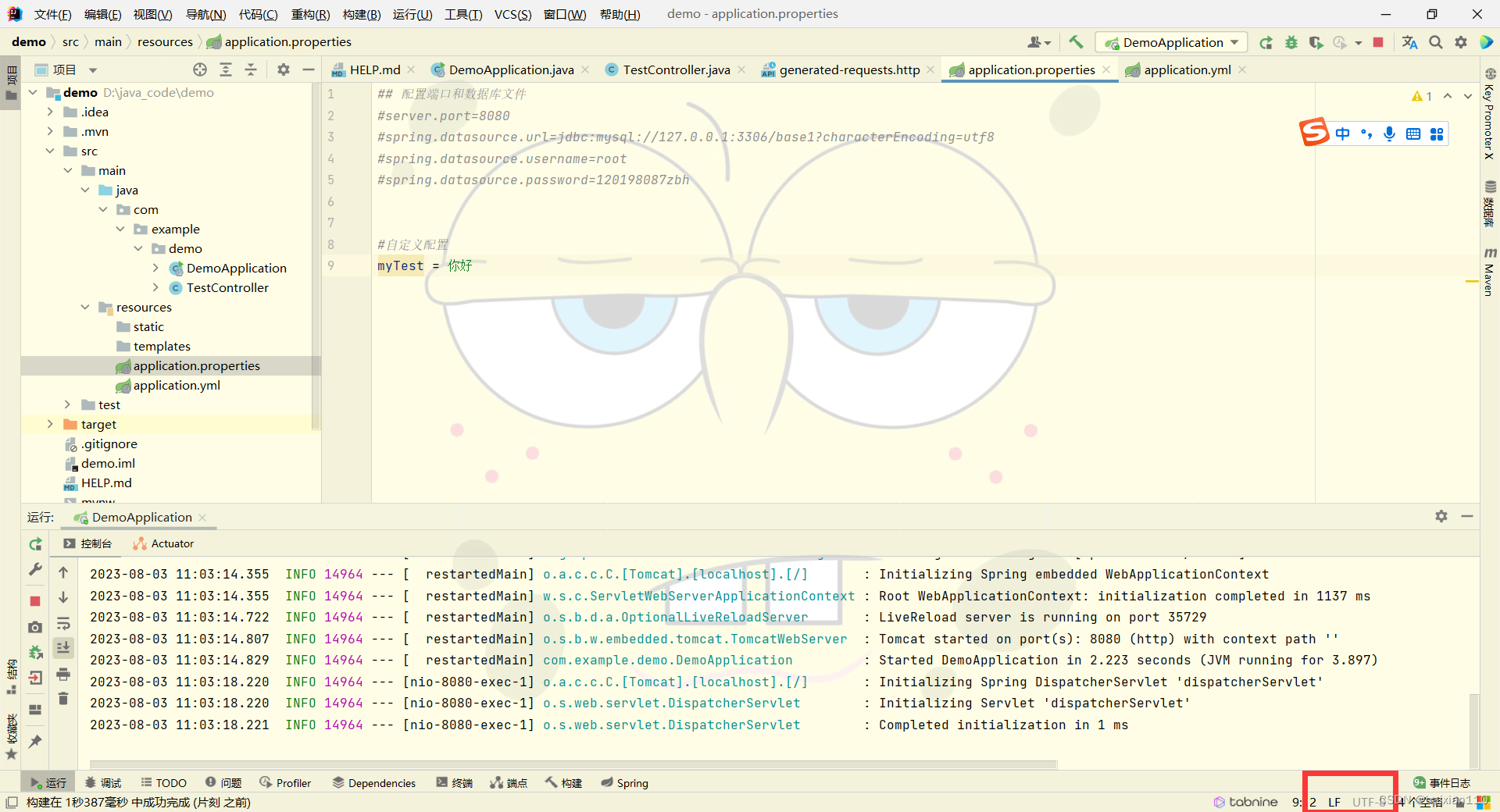Click the editor warning indicator

point(1422,96)
